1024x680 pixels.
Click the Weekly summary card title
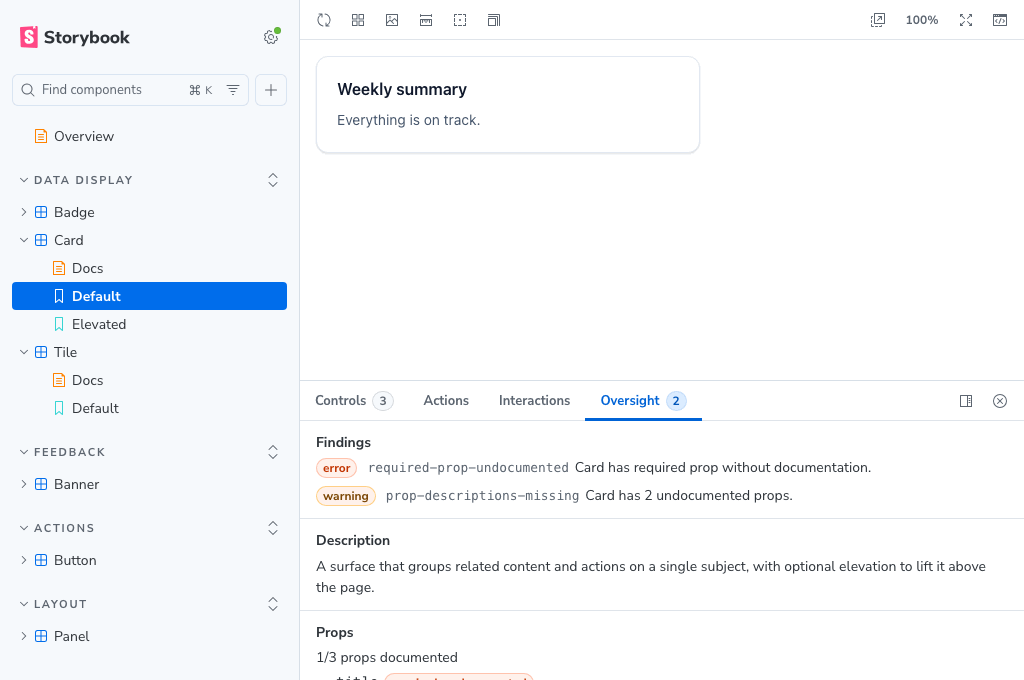coord(402,89)
